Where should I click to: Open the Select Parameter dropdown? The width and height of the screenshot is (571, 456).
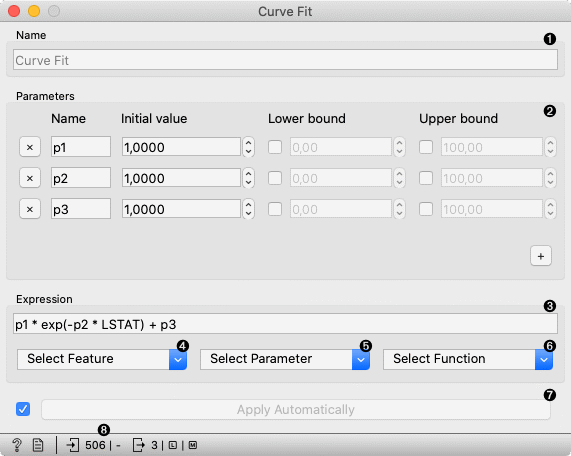pyautogui.click(x=285, y=359)
